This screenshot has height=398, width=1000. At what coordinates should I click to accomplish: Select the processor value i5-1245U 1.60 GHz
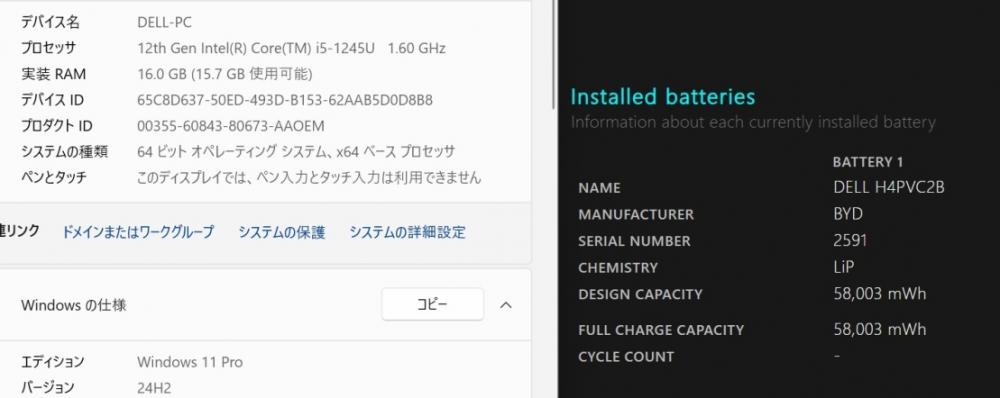[291, 48]
